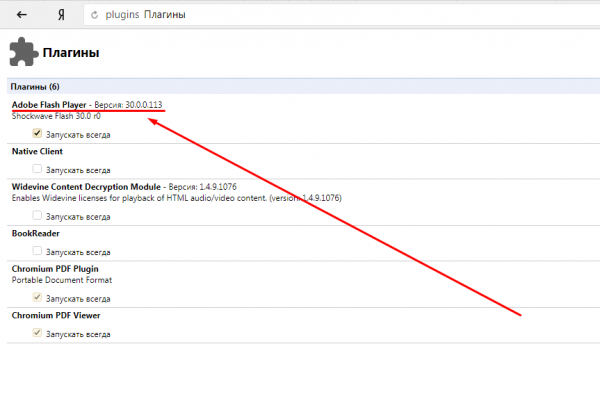Select the BookReader plugin name
Viewport: 600px width, 401px height.
(x=36, y=233)
